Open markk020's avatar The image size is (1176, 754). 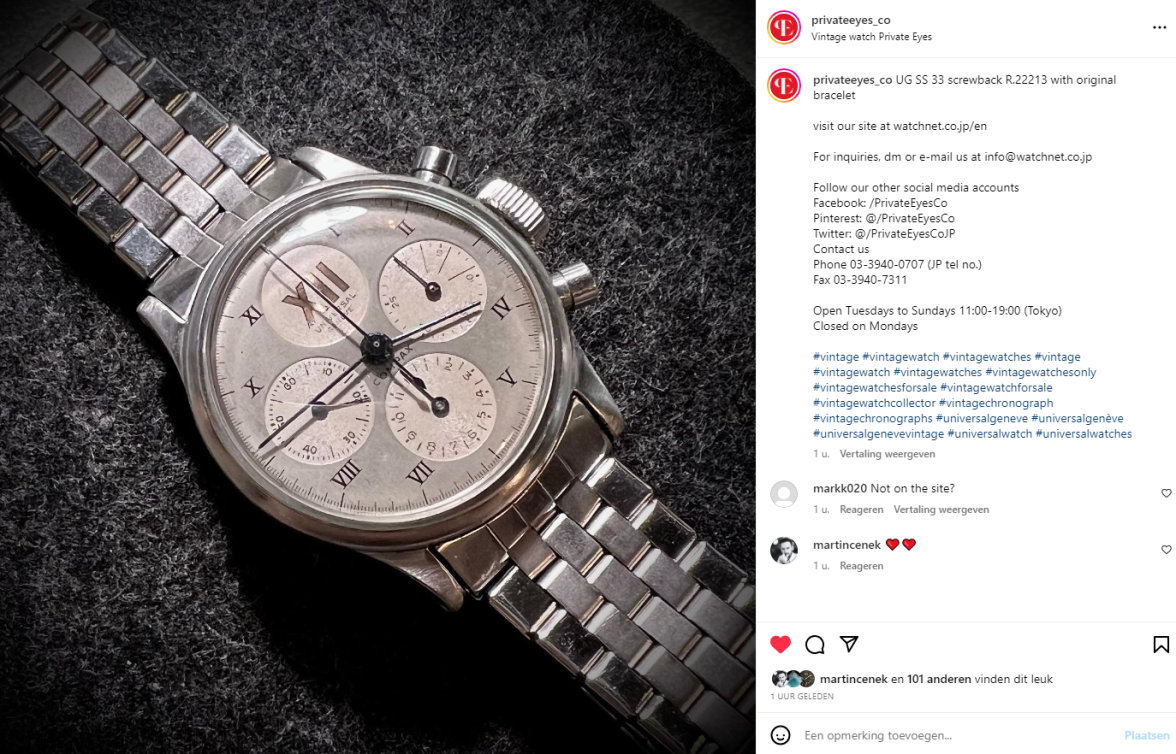point(784,494)
